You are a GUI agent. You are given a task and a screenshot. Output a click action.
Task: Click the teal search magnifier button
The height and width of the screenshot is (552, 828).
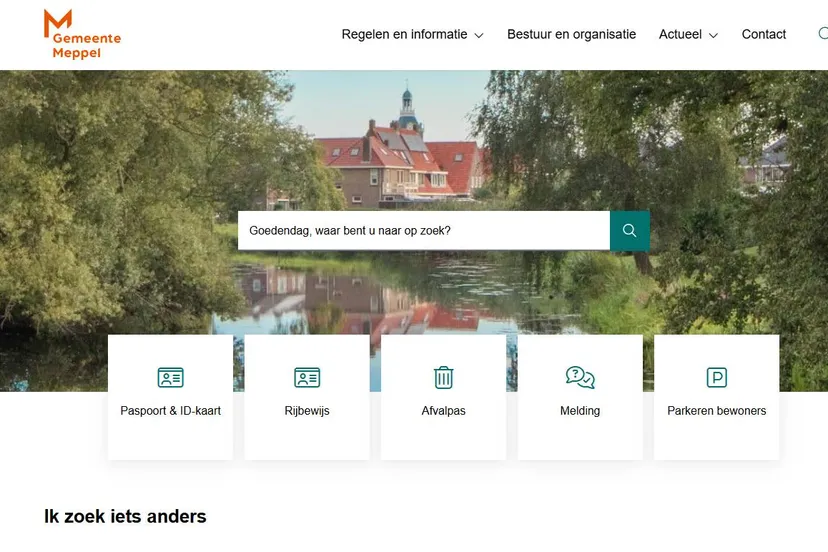629,231
